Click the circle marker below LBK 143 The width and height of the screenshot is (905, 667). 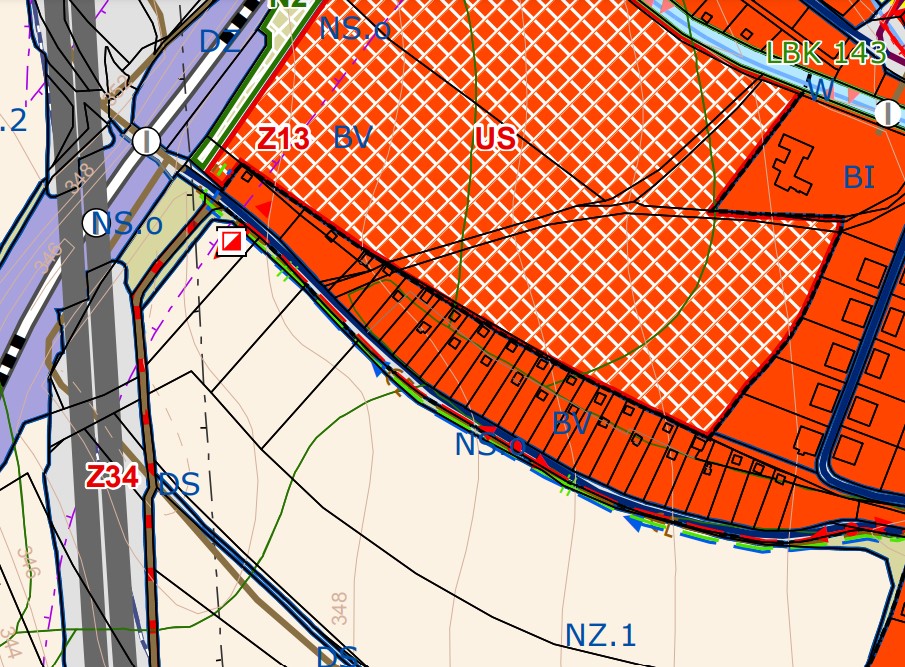pyautogui.click(x=887, y=112)
